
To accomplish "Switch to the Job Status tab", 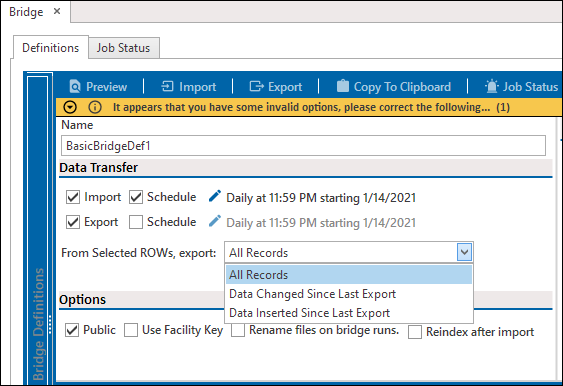I will pos(124,48).
